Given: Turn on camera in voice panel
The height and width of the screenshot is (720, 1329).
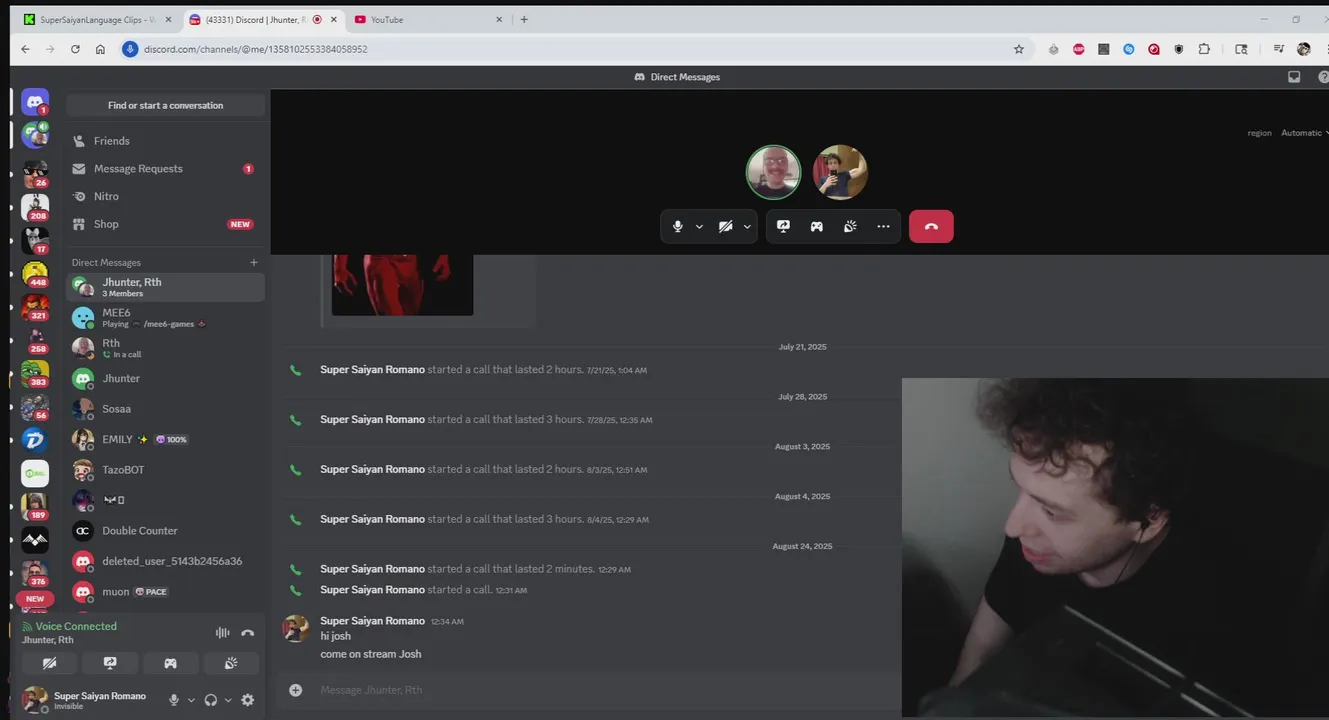Looking at the screenshot, I should coord(49,663).
